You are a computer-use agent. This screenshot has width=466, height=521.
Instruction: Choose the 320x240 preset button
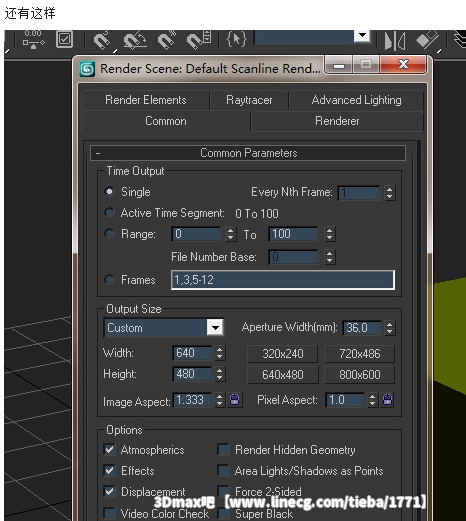[282, 354]
